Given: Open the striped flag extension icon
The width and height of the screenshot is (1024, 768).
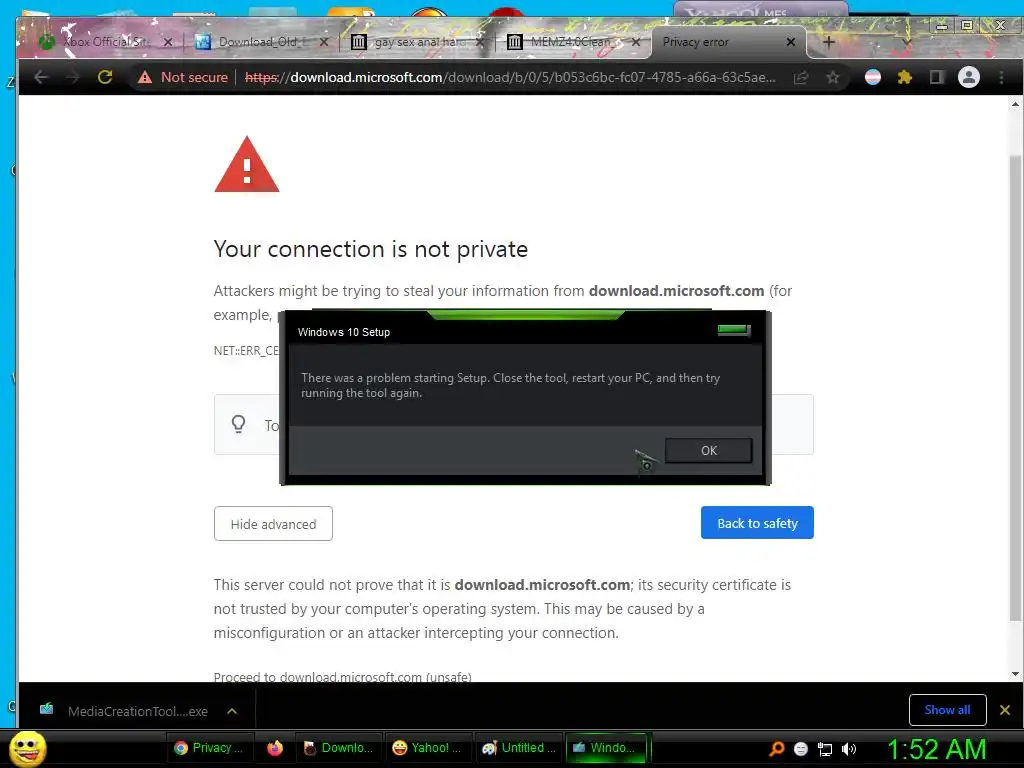Looking at the screenshot, I should coord(872,77).
